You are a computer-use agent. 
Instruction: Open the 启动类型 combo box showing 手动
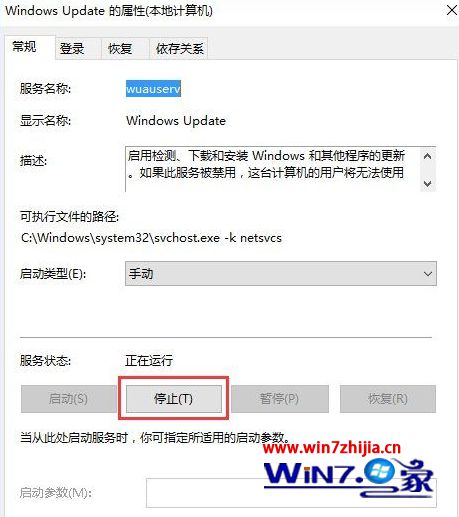(x=281, y=274)
